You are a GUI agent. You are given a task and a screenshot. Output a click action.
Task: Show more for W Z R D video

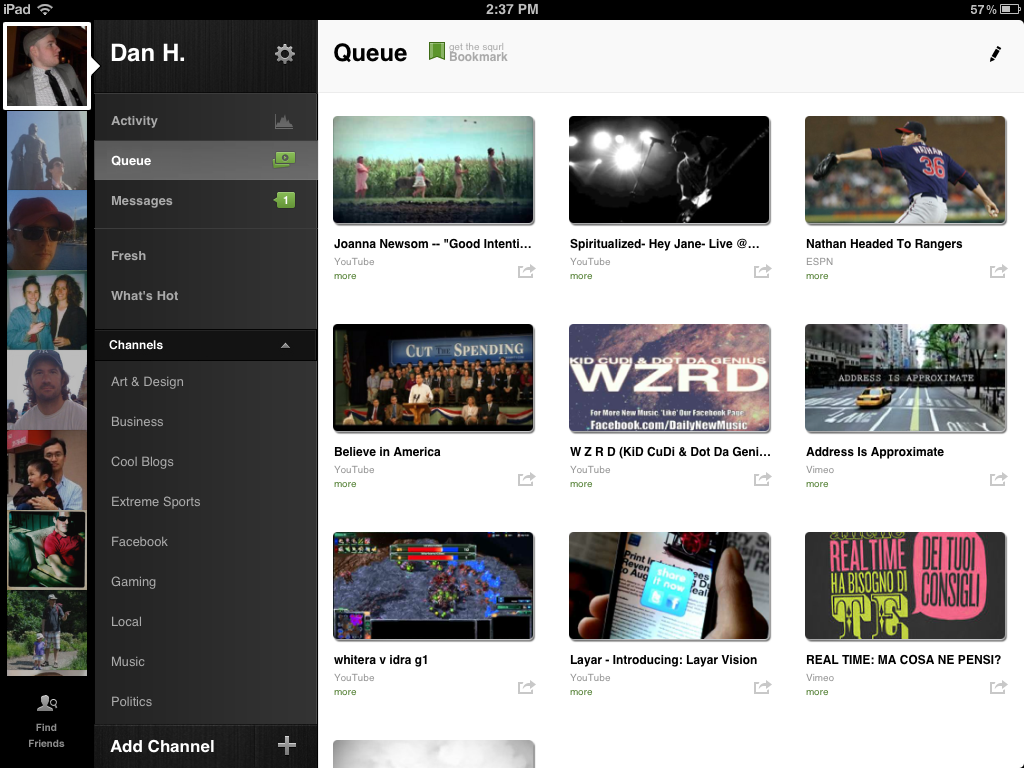pos(581,484)
